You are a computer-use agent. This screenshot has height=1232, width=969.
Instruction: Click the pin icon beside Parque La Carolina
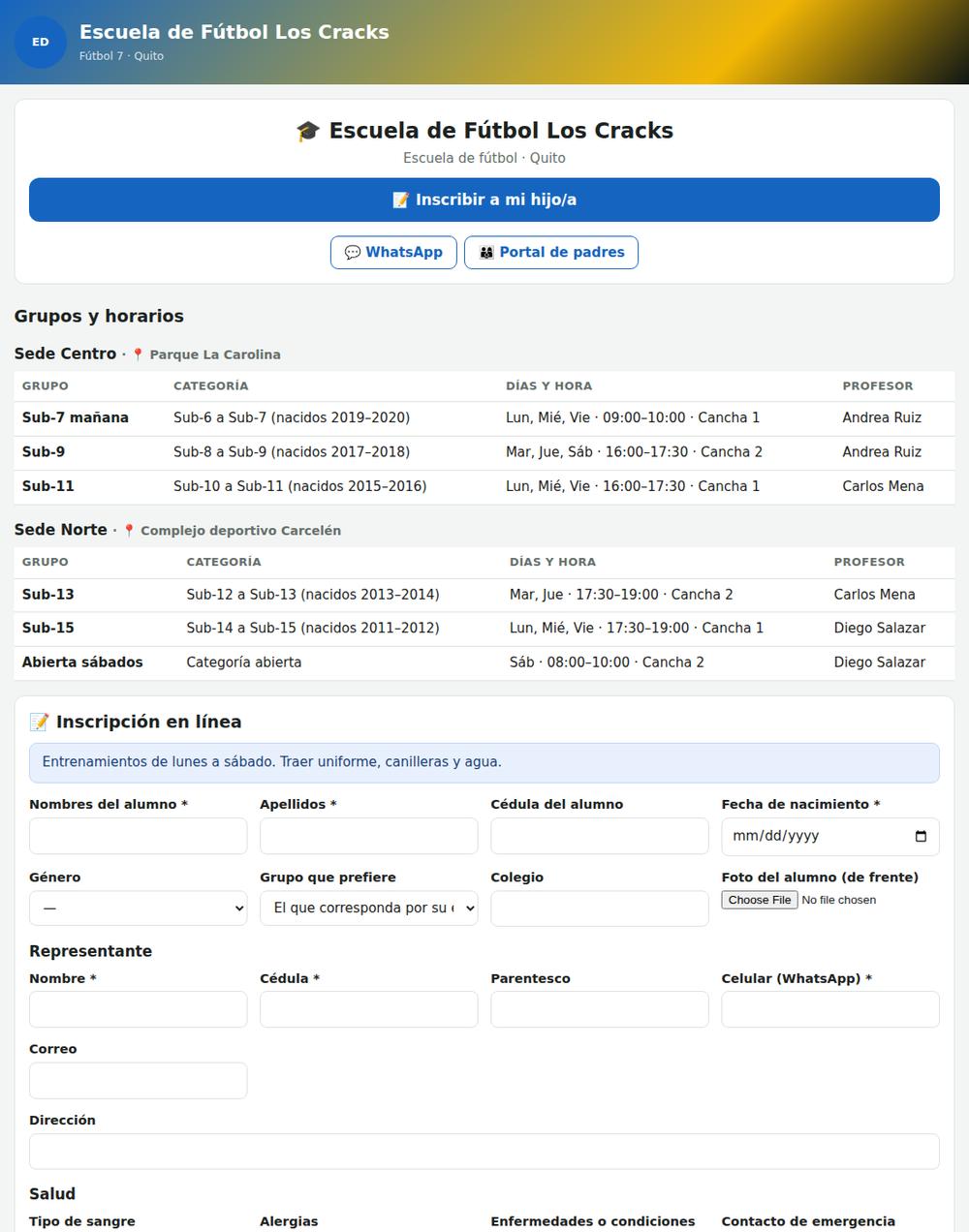138,354
